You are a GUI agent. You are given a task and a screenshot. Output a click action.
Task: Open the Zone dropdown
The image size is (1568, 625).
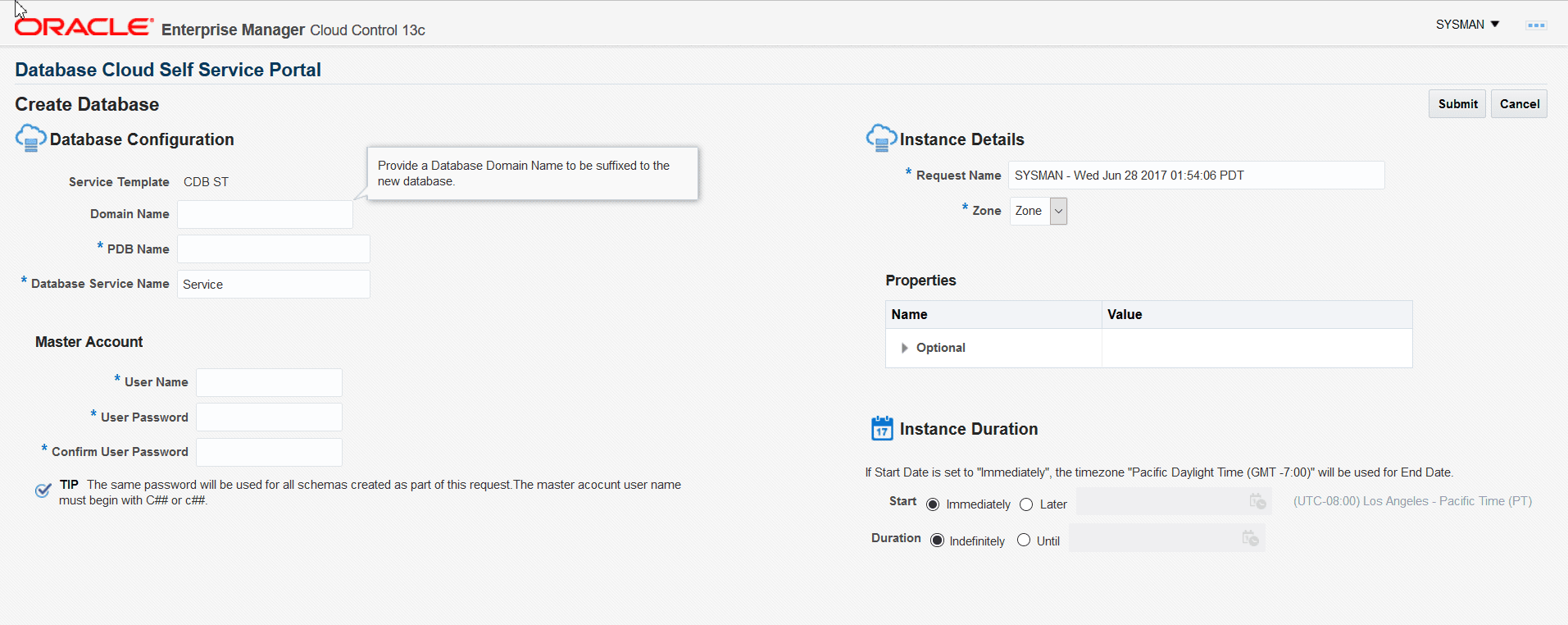1039,211
